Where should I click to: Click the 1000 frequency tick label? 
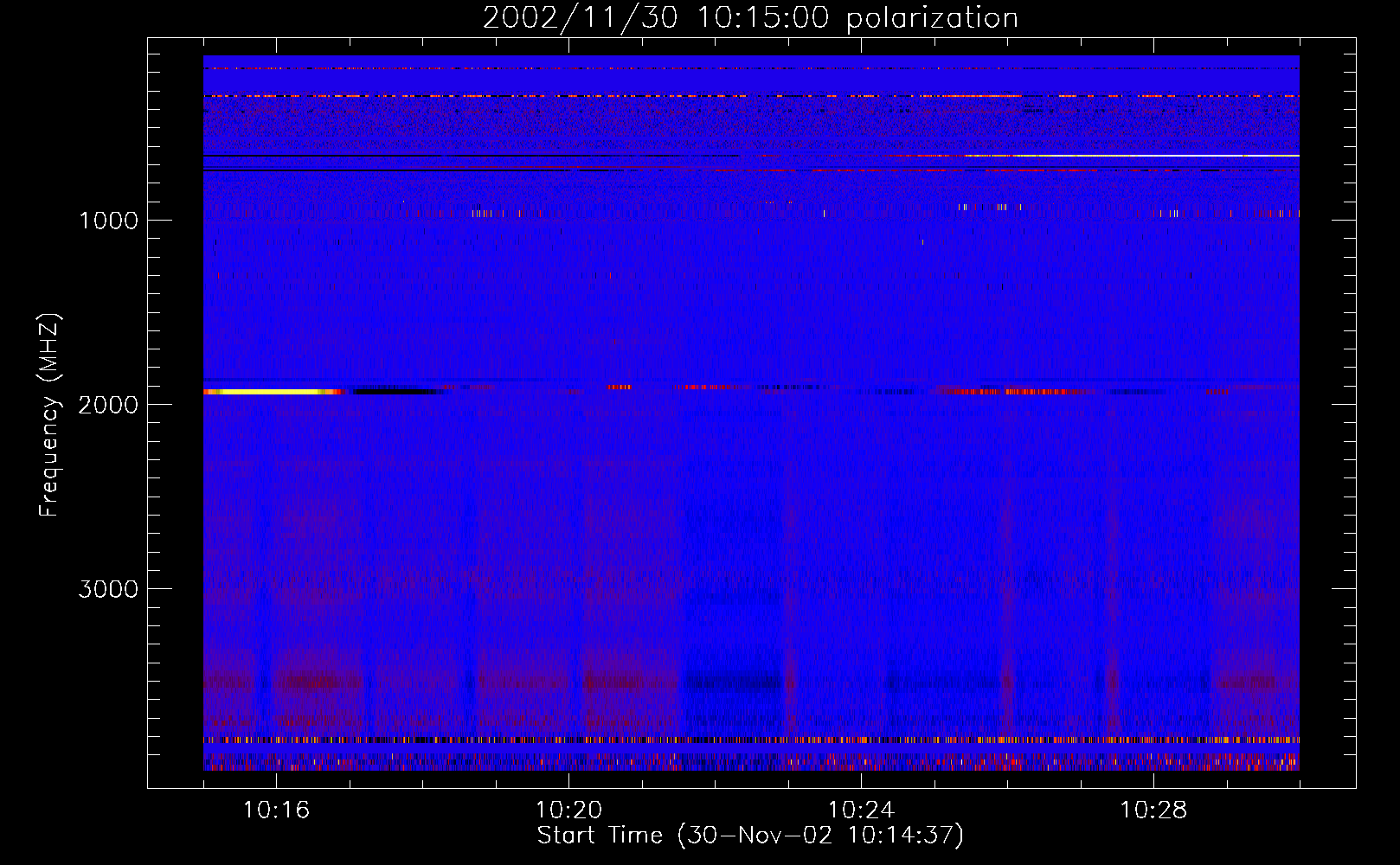108,221
